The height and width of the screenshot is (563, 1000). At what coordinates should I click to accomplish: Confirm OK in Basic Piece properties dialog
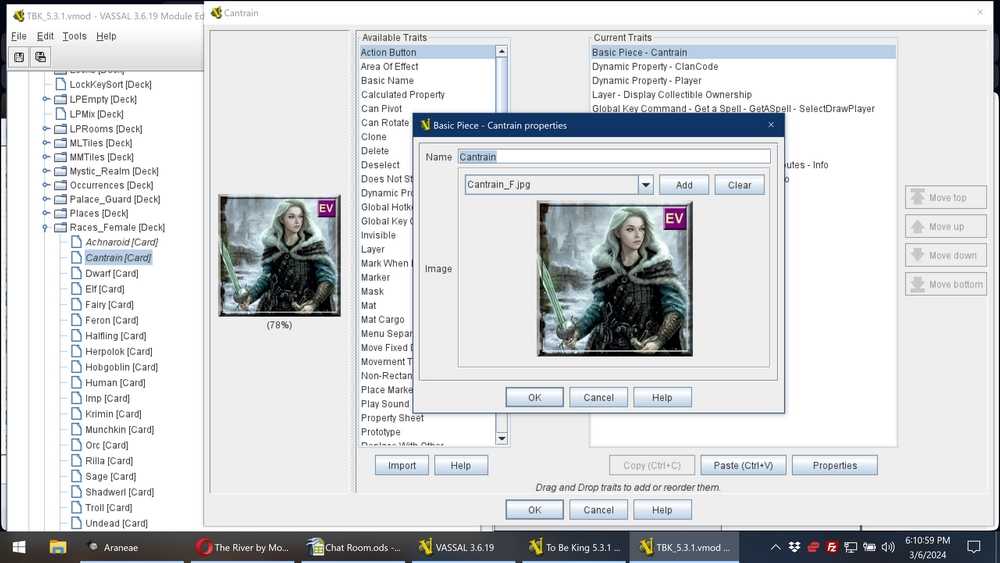tap(534, 397)
